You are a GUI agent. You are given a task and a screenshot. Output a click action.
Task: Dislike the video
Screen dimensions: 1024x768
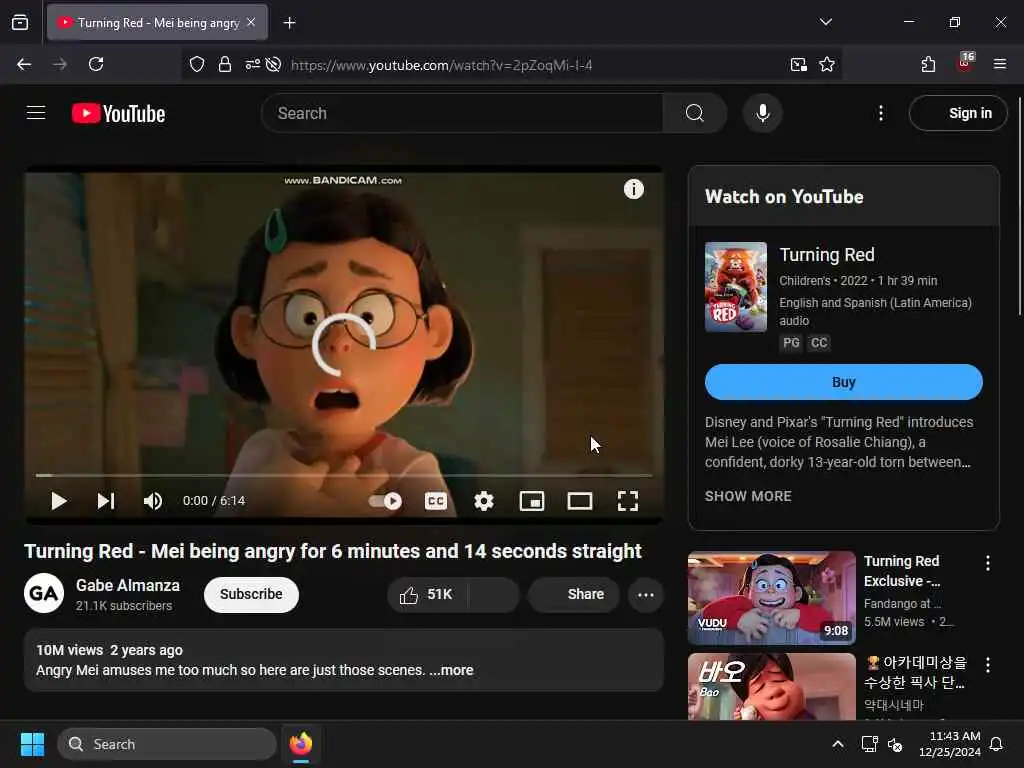tap(494, 594)
